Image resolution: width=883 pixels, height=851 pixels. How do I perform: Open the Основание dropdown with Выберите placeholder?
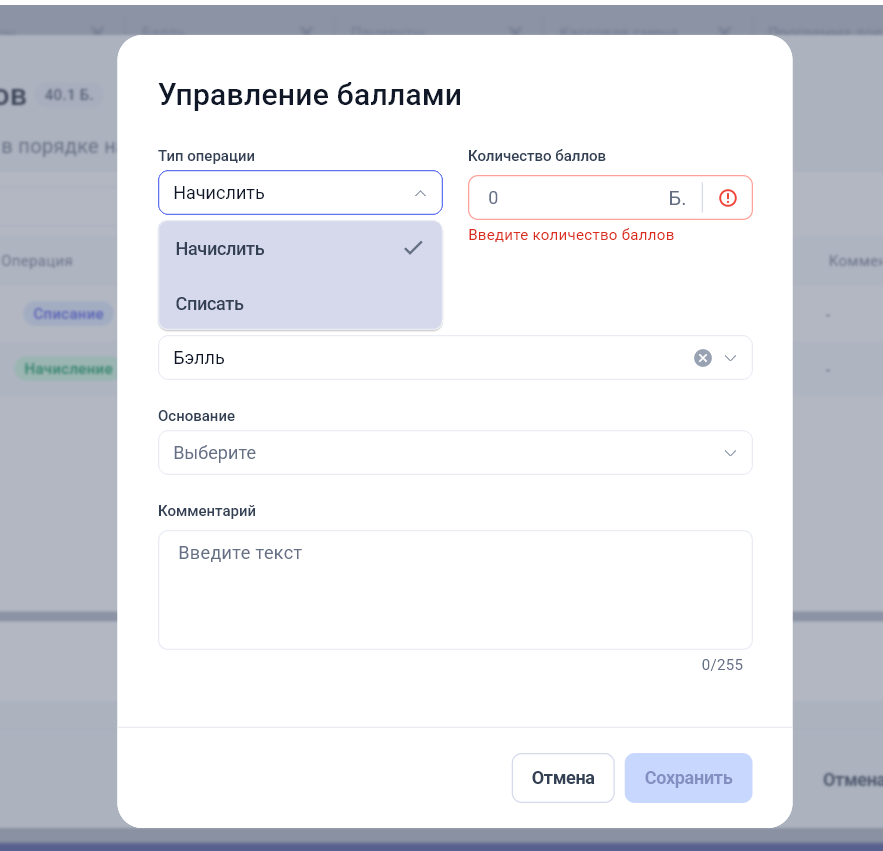coord(455,453)
